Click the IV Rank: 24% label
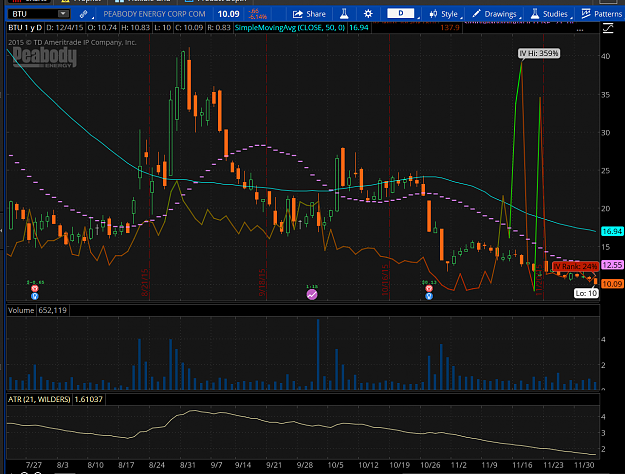Viewport: 625px width, 474px height. click(x=575, y=266)
